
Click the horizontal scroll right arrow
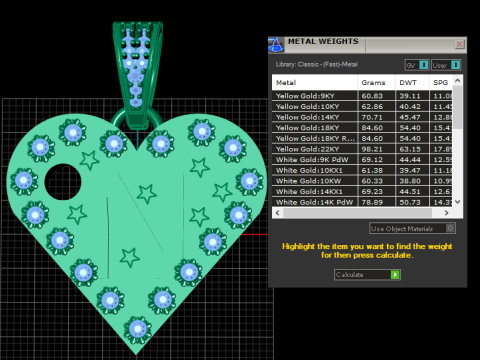click(x=447, y=213)
